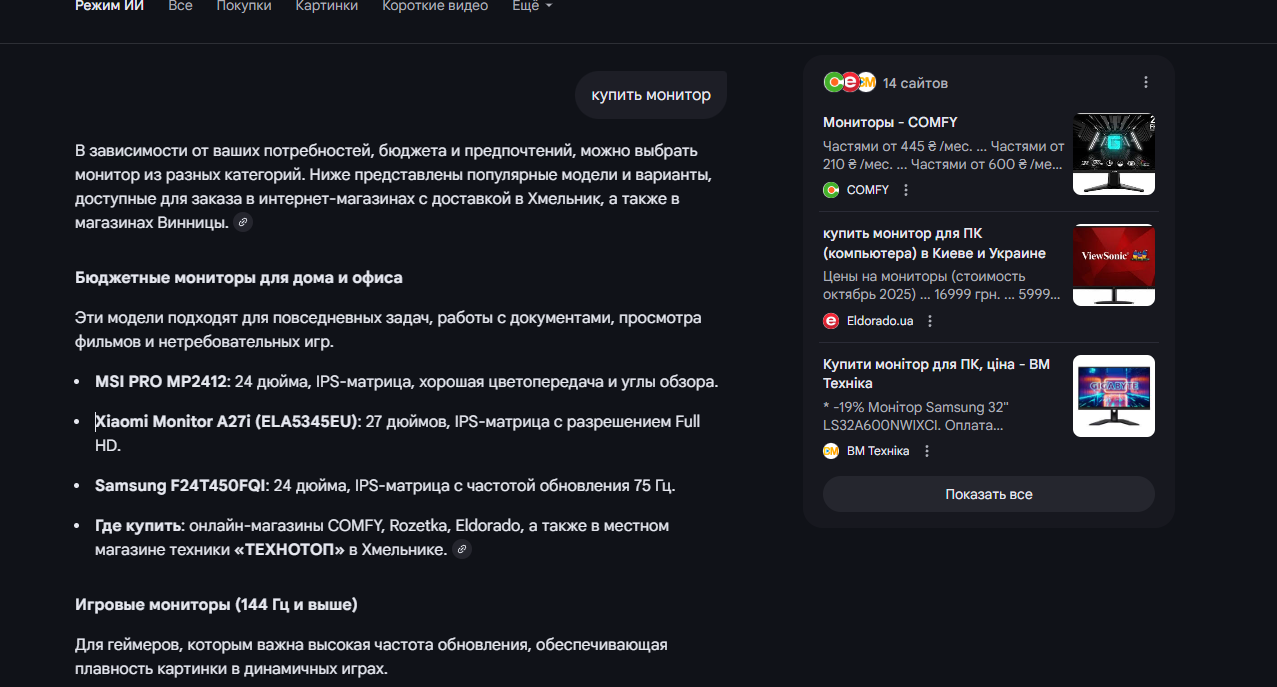
Task: Open 'Купити монітор для ПК' ВМ Техніка result
Action: point(936,374)
